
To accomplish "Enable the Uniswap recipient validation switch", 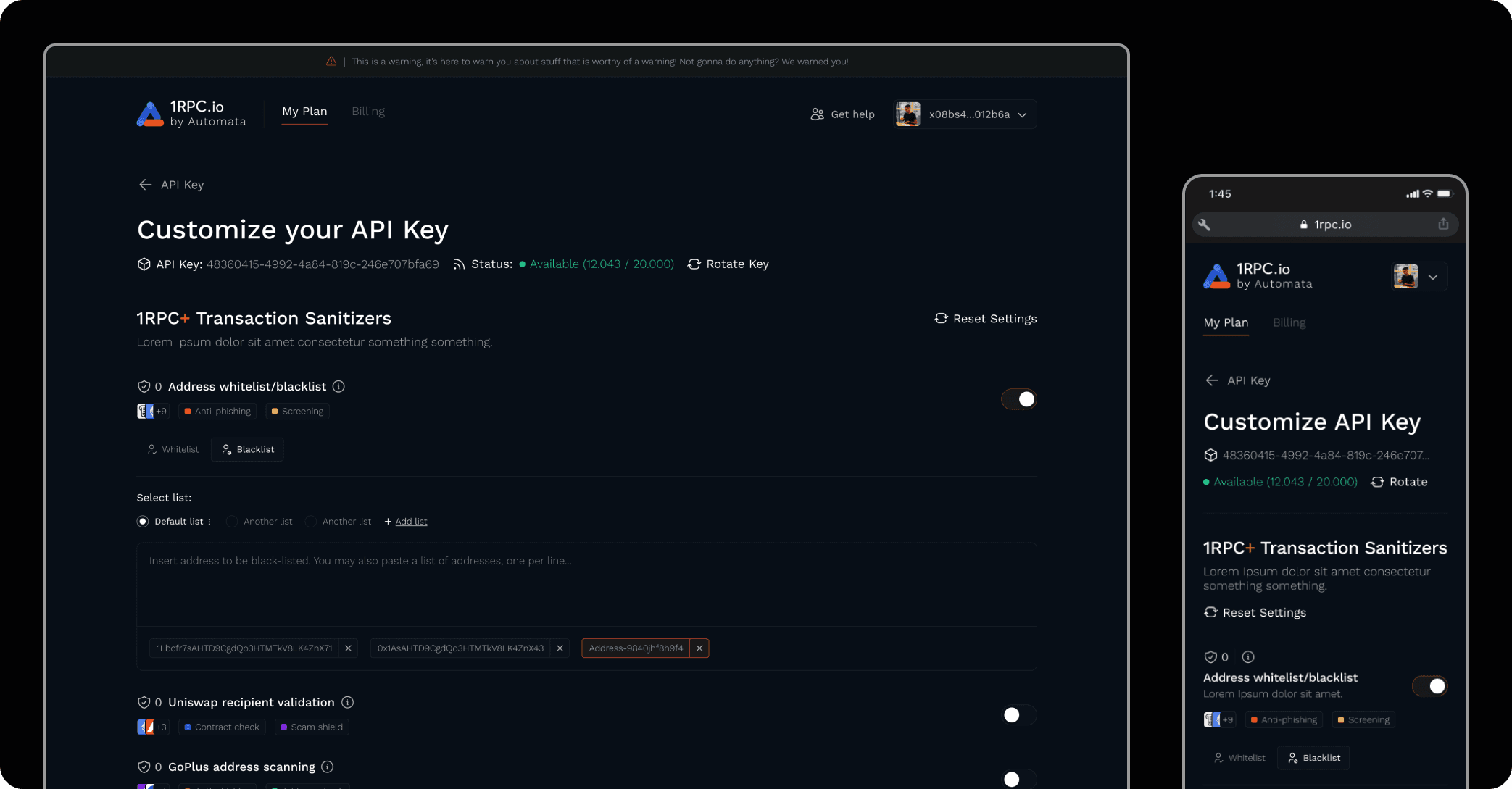I will pyautogui.click(x=1018, y=716).
